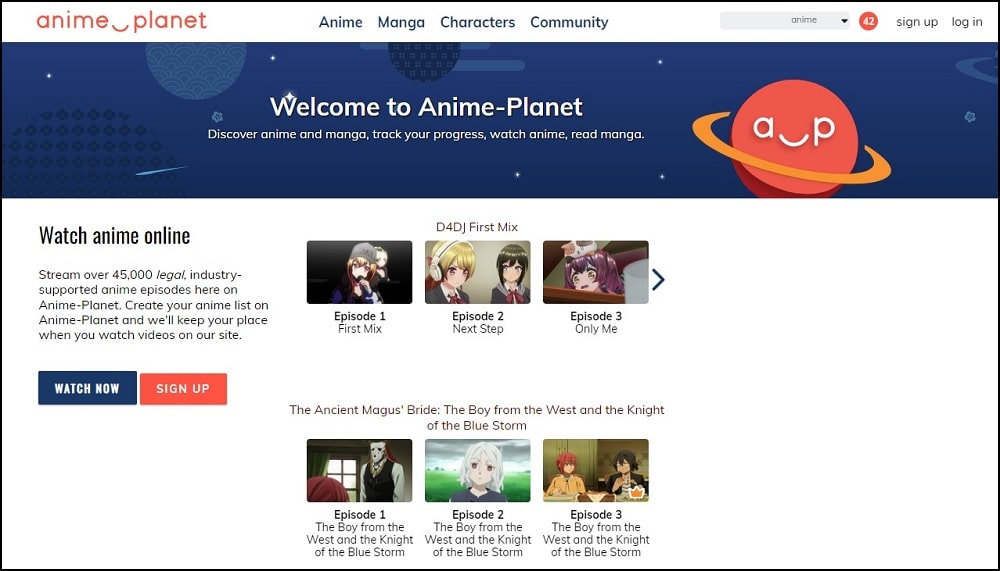
Task: Click 'Episode 3 Only Me' caption
Action: click(596, 322)
